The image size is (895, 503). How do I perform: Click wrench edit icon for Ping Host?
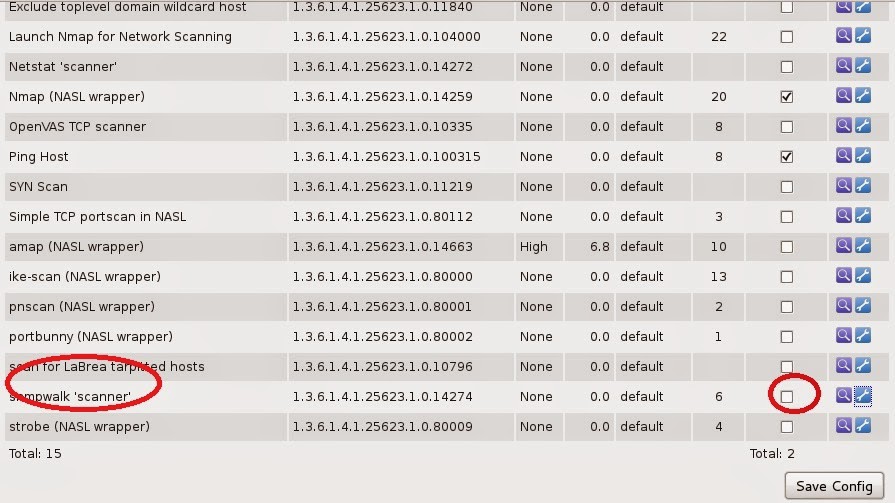tap(863, 157)
